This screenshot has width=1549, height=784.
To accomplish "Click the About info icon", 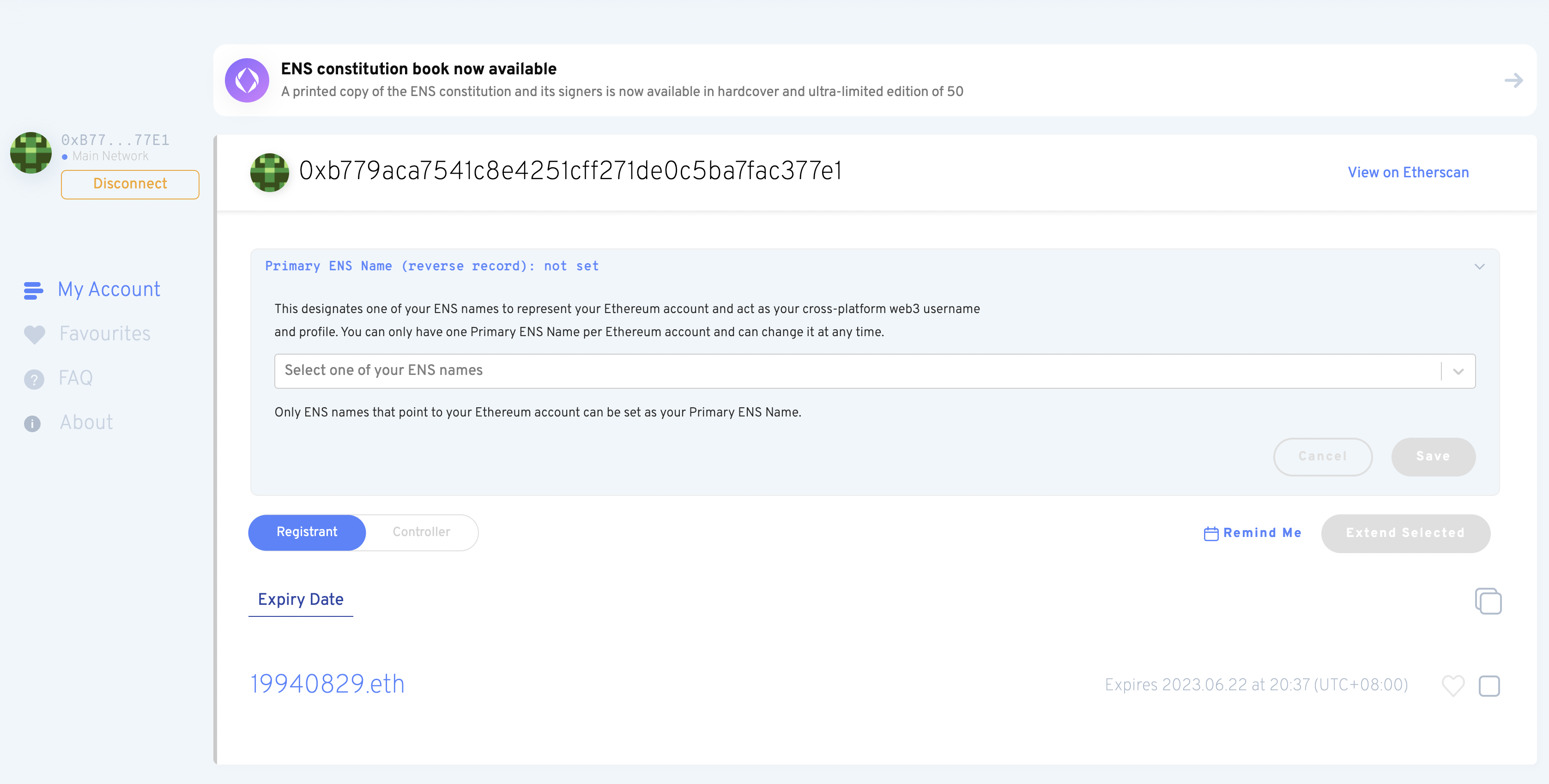I will point(32,423).
